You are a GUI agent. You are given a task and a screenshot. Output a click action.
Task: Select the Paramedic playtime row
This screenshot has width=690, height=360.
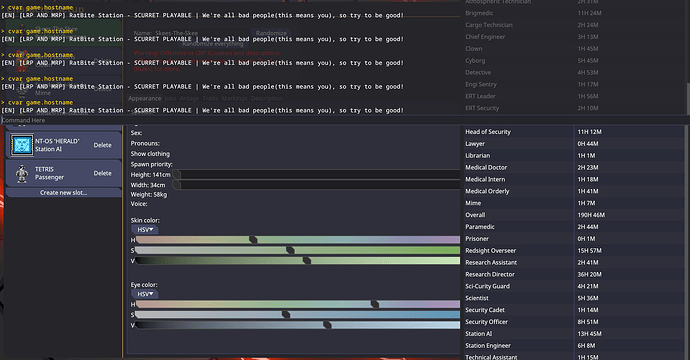point(574,227)
